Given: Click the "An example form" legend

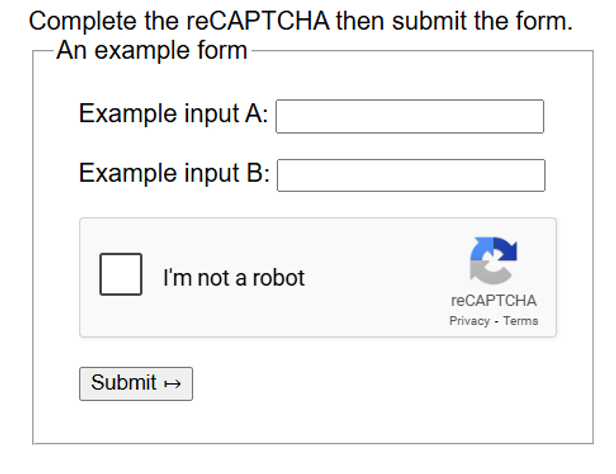Looking at the screenshot, I should [x=151, y=50].
